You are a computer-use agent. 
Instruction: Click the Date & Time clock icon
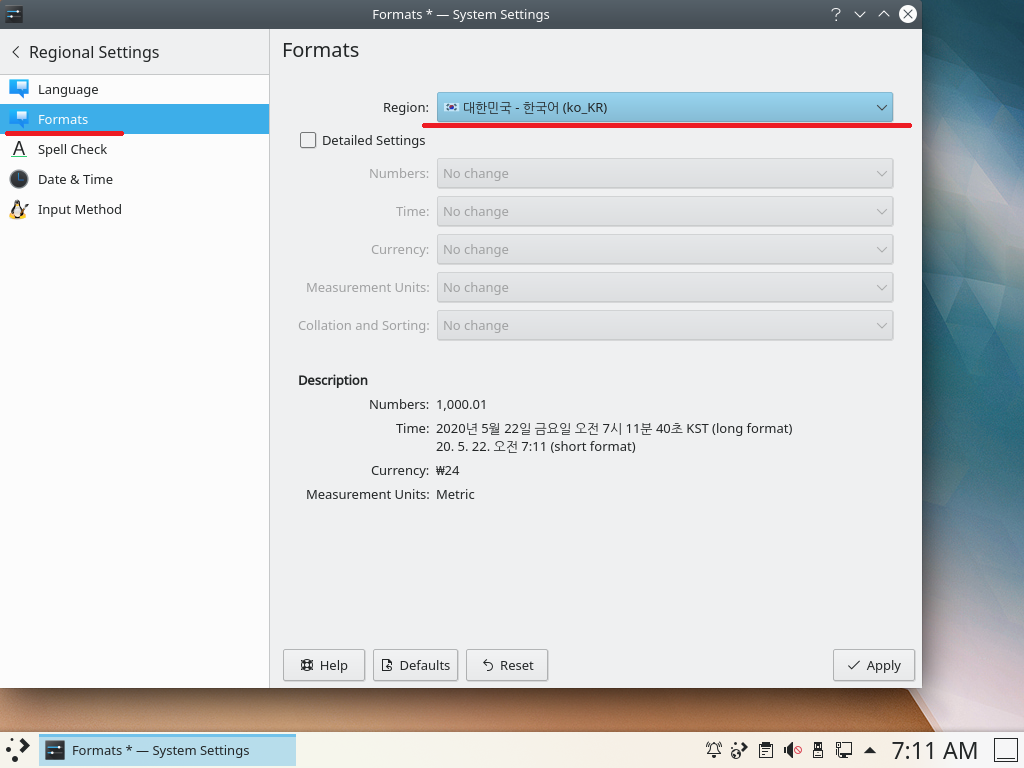[19, 179]
